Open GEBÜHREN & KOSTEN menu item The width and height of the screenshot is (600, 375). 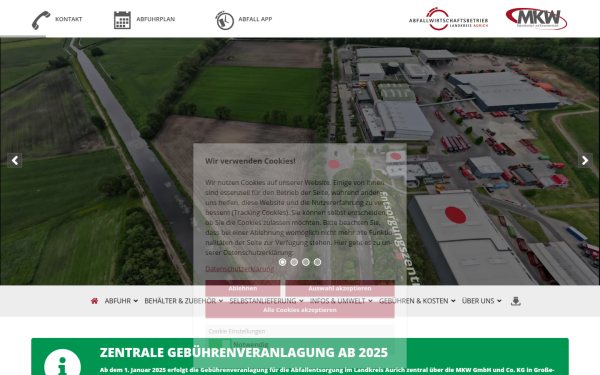click(414, 301)
